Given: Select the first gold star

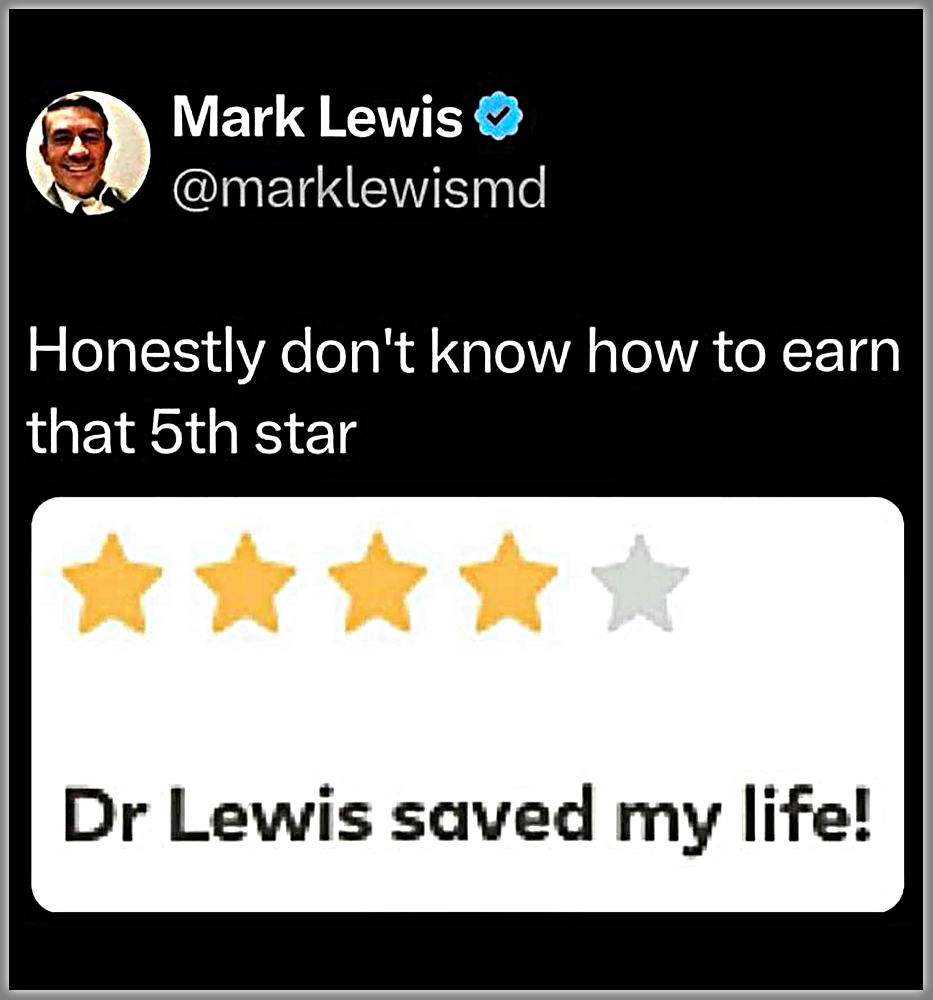Looking at the screenshot, I should pos(112,584).
